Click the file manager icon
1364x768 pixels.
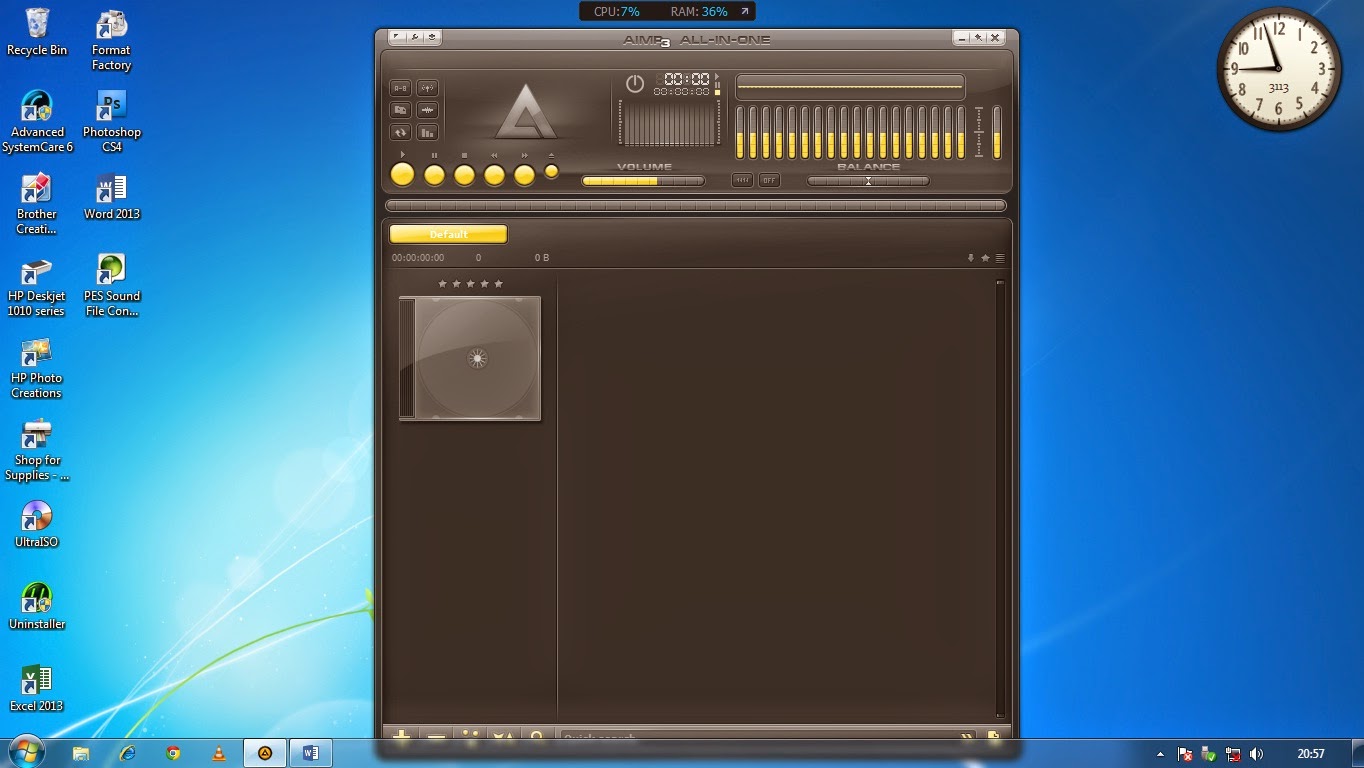click(x=400, y=110)
